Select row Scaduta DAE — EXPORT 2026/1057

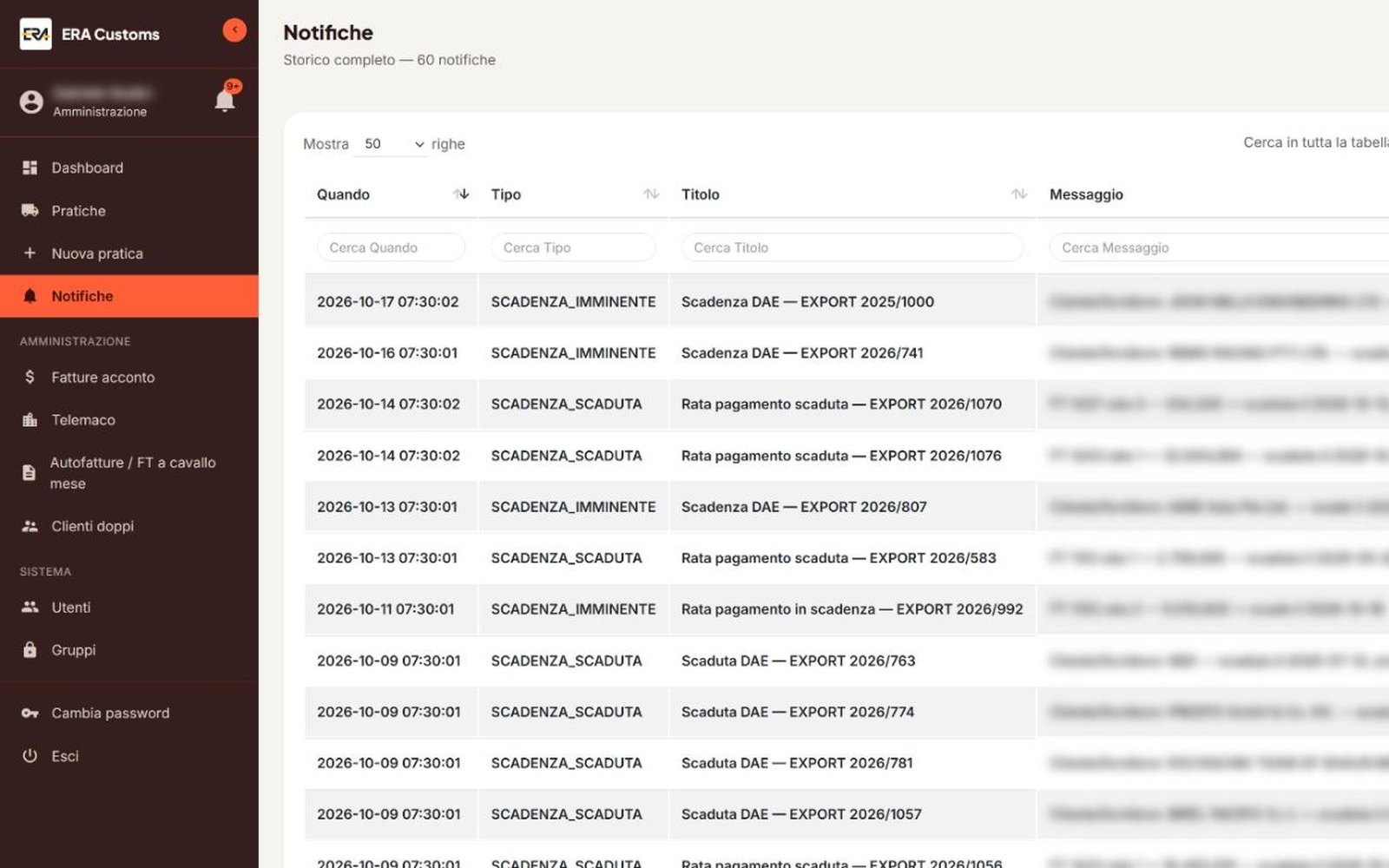click(x=846, y=813)
